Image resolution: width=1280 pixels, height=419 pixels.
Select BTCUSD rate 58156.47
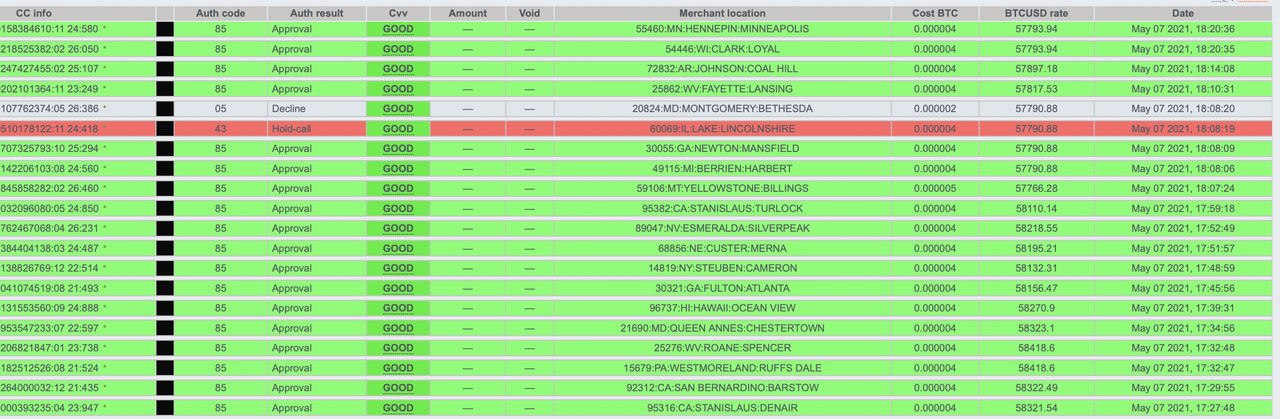click(x=1036, y=288)
